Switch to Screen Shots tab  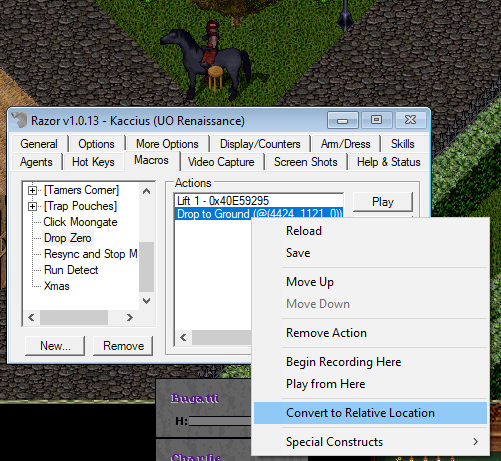[x=306, y=162]
